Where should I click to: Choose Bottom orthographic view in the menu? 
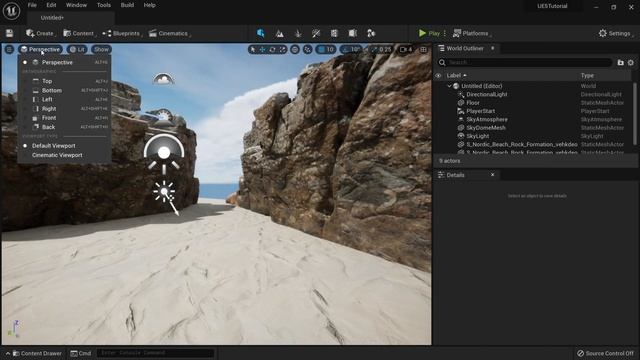pos(65,90)
